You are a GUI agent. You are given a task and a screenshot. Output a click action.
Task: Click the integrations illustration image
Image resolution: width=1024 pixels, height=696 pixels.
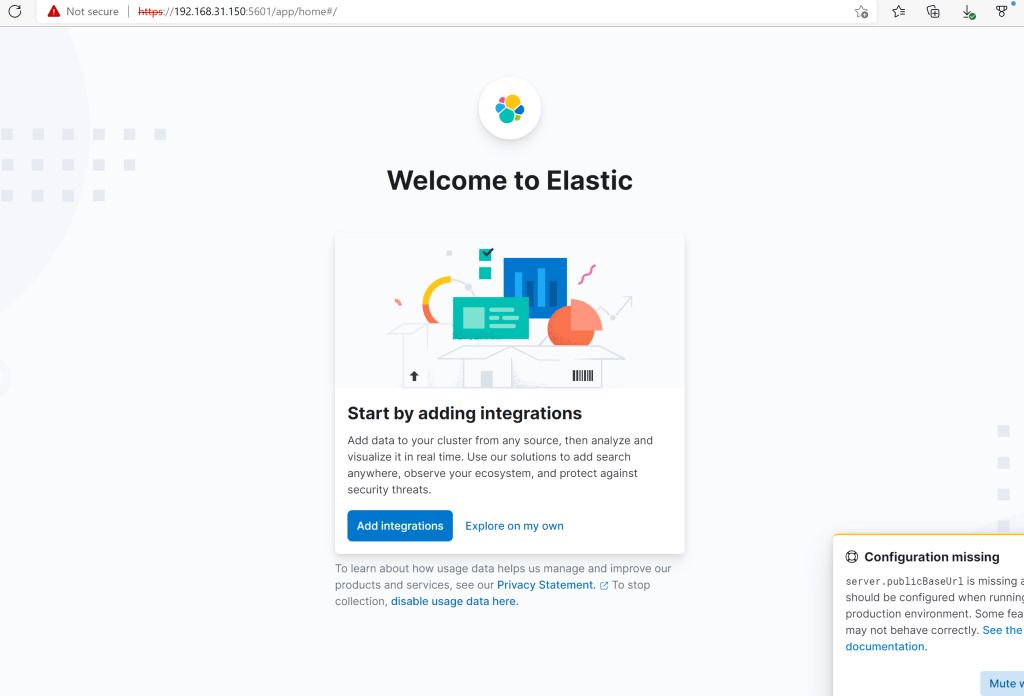[510, 312]
